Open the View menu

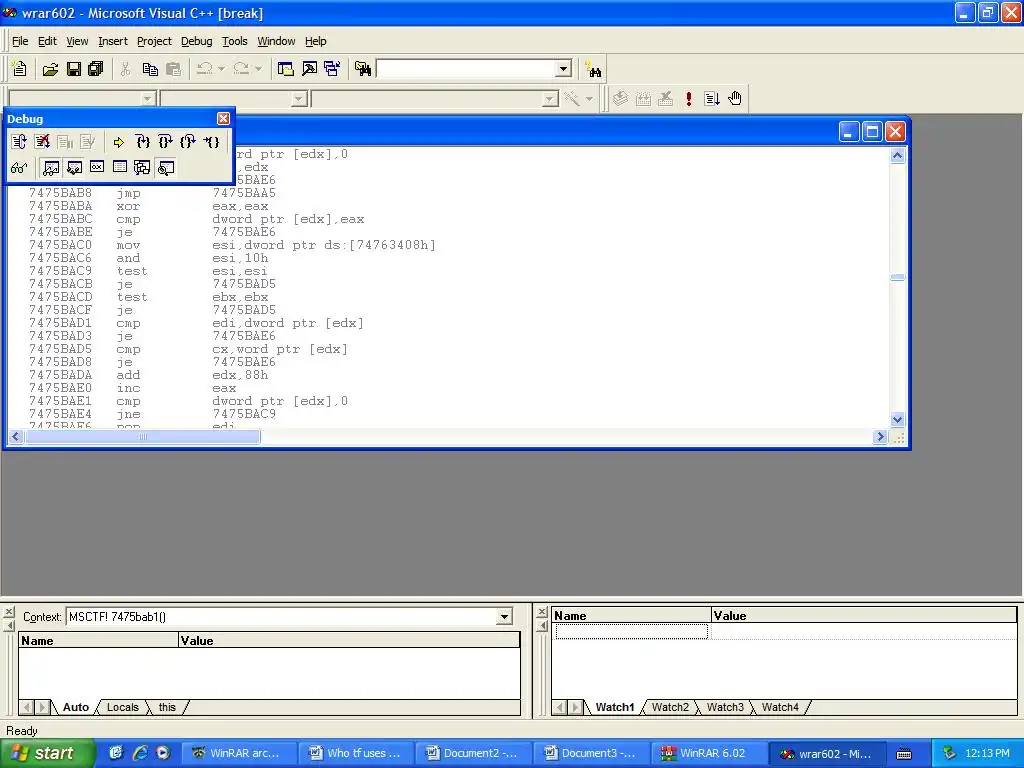pyautogui.click(x=77, y=41)
